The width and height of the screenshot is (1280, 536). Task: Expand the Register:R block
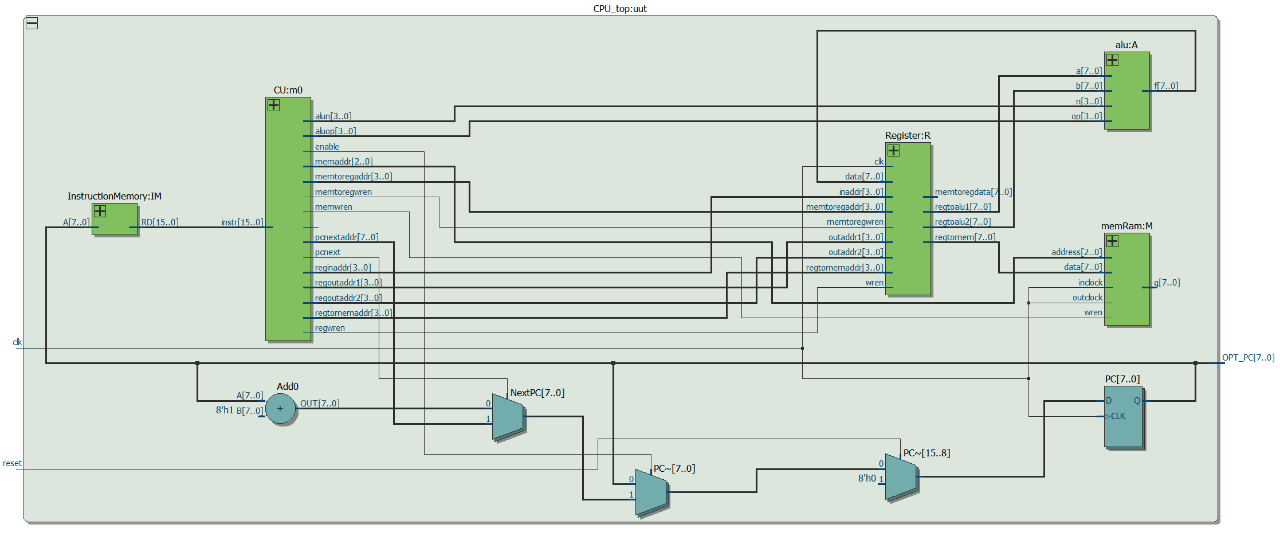[893, 151]
